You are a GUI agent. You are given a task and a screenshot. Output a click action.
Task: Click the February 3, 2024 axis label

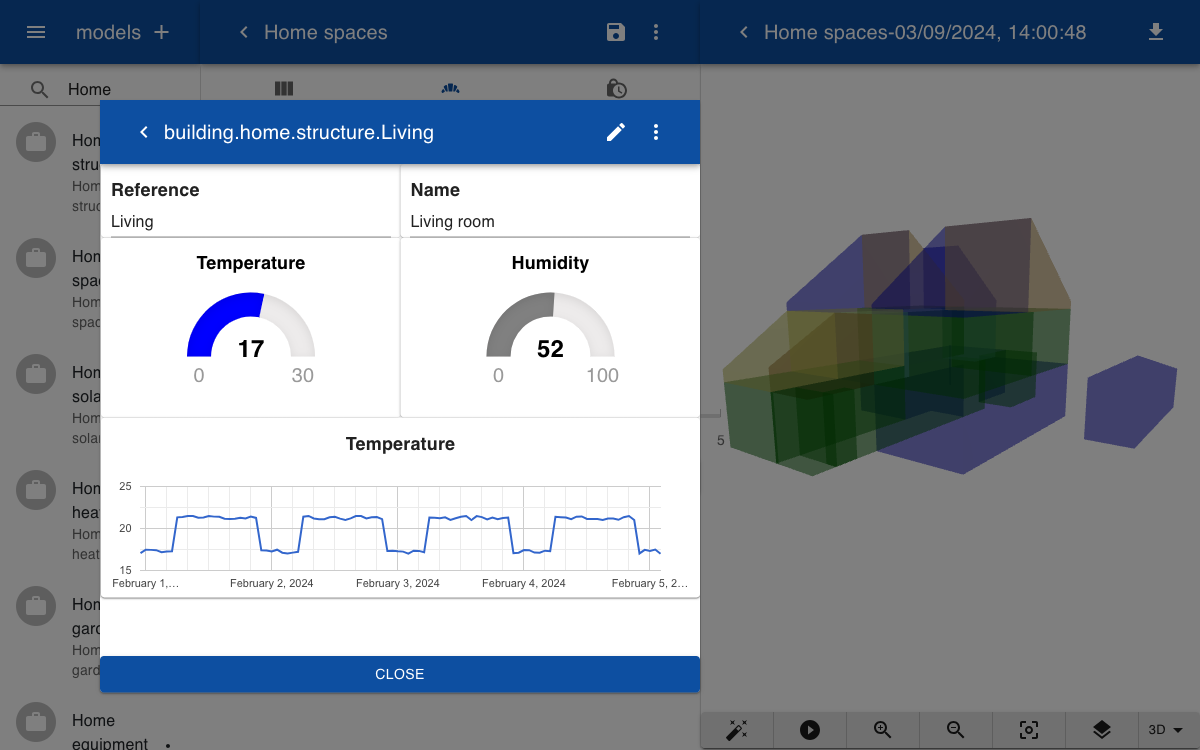coord(397,583)
